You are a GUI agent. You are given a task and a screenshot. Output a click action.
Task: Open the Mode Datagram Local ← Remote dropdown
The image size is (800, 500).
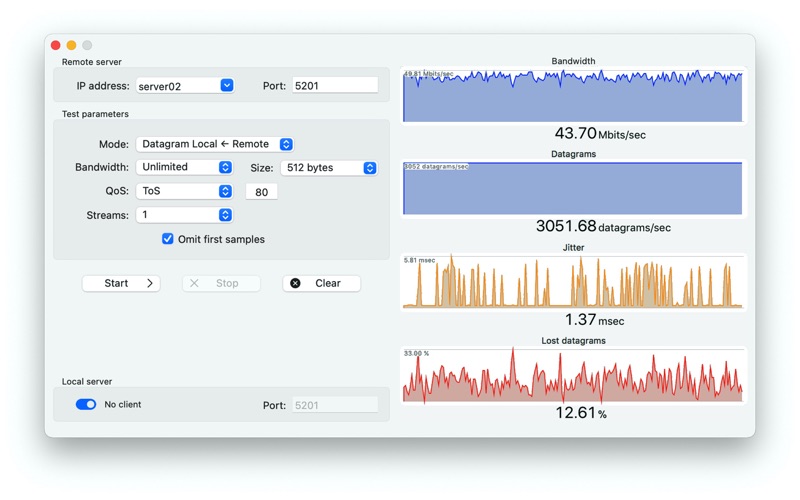pos(215,144)
